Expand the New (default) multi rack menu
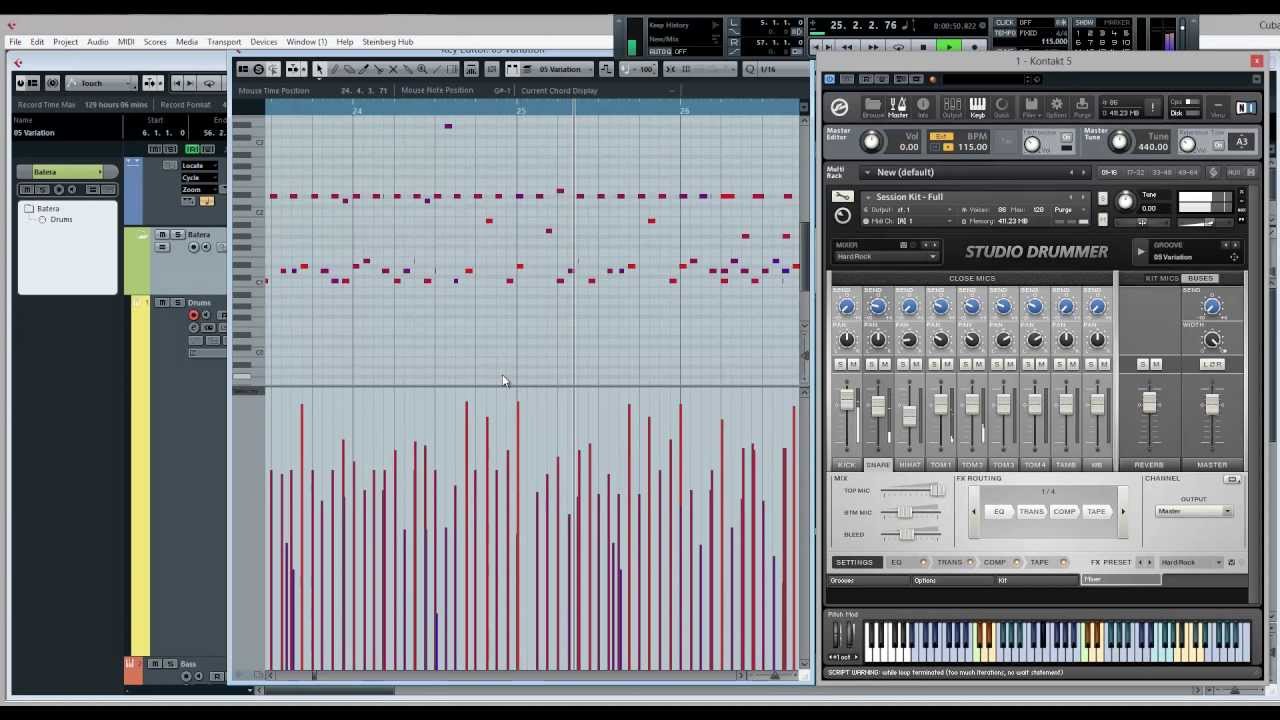 868,172
